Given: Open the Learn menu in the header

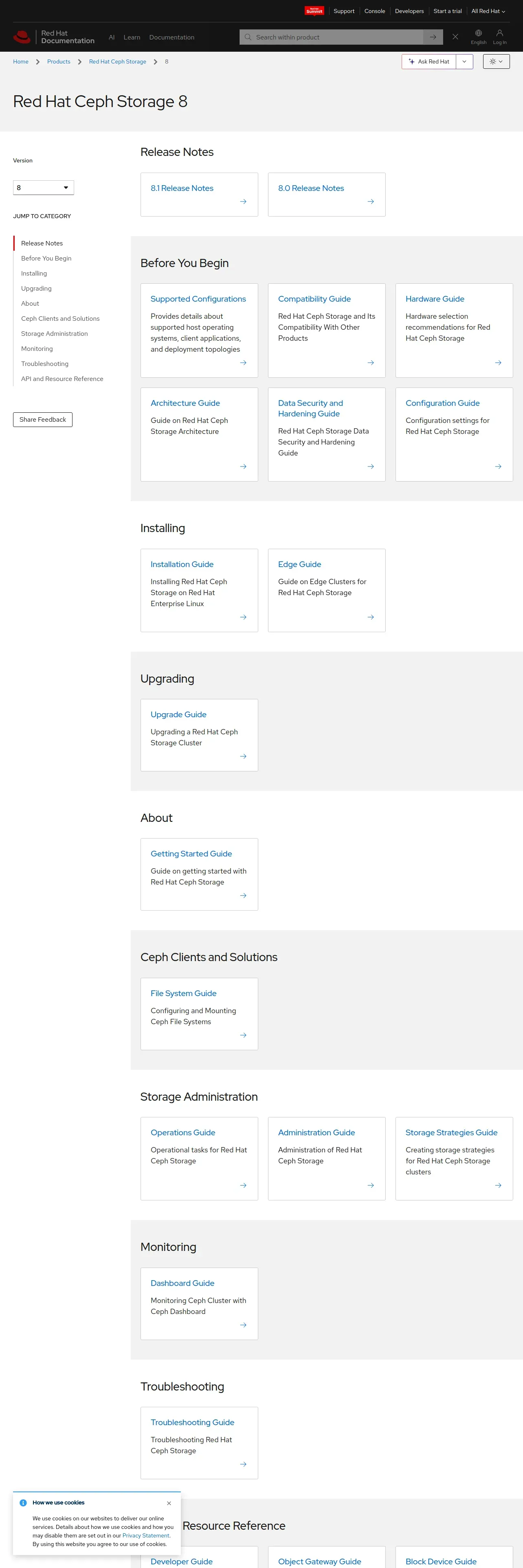Looking at the screenshot, I should click(x=132, y=37).
